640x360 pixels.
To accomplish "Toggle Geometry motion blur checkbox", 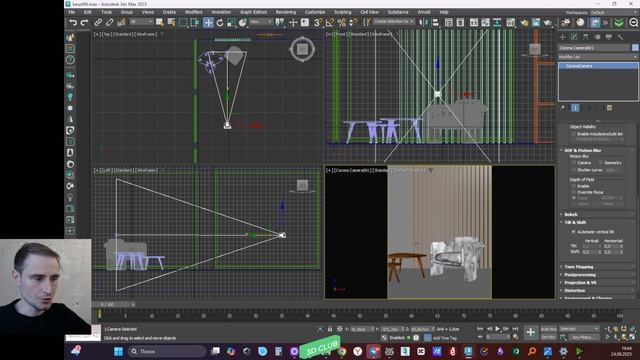I will pos(601,163).
